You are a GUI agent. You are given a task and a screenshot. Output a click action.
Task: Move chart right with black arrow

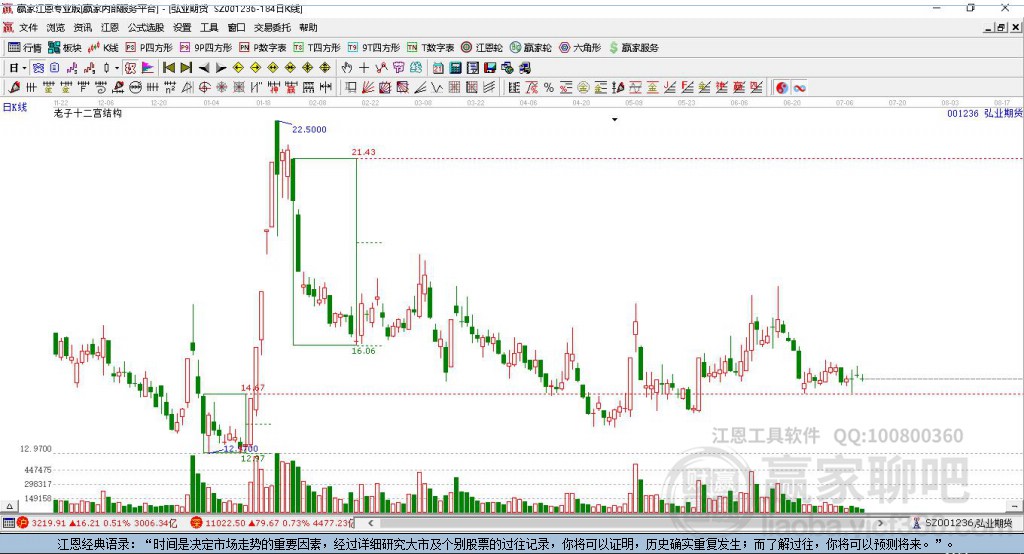(x=221, y=68)
